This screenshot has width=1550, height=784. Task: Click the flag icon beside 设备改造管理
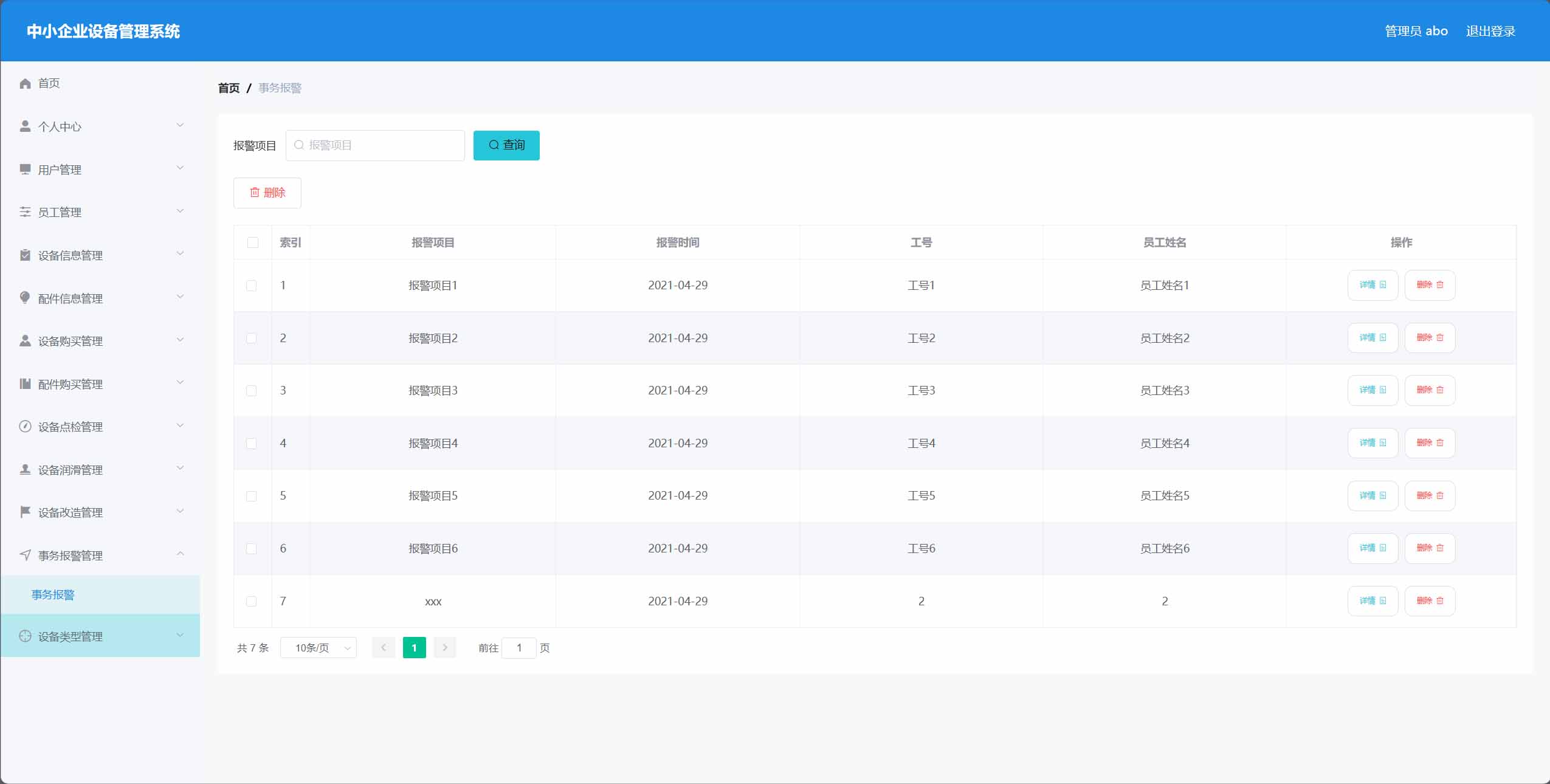tap(25, 512)
